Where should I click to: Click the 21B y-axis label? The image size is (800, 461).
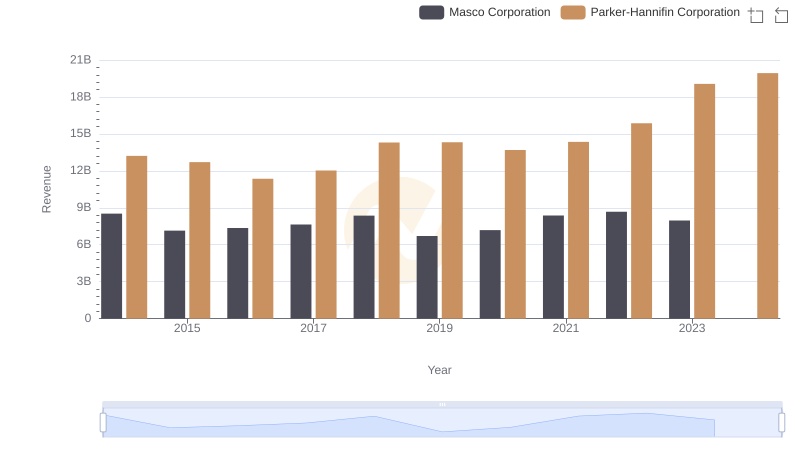pos(80,60)
